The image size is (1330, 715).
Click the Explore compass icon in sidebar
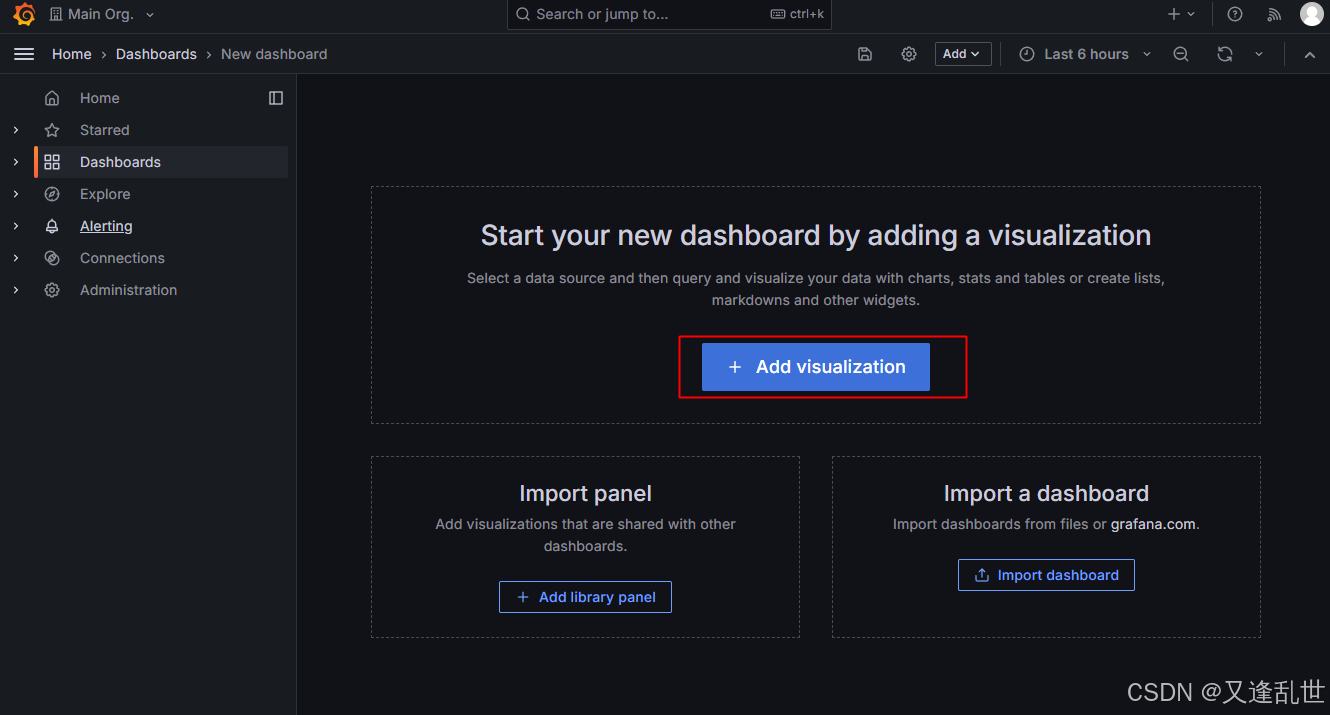coord(52,194)
